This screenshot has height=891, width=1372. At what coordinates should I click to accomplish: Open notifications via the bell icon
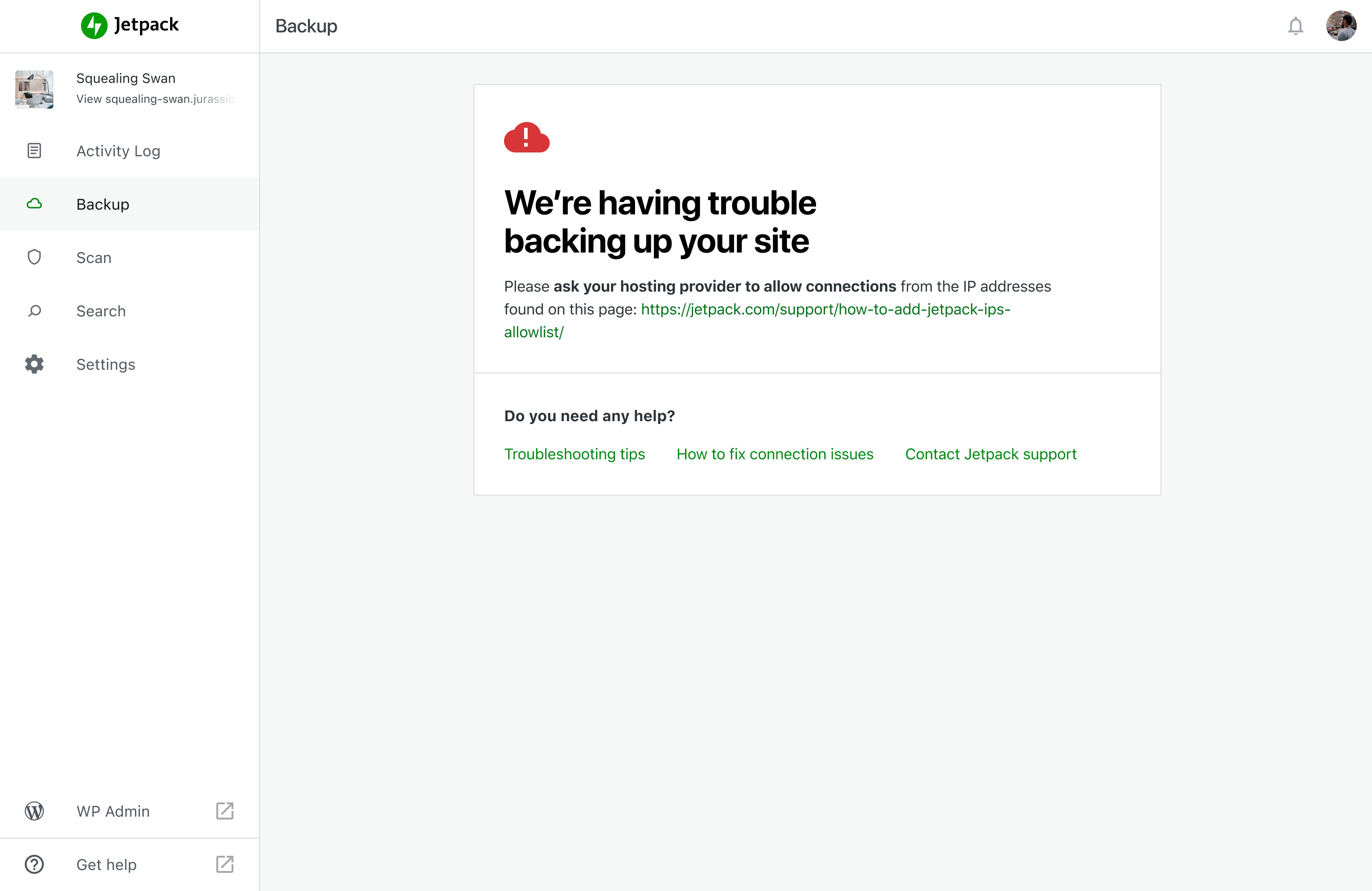click(1295, 26)
